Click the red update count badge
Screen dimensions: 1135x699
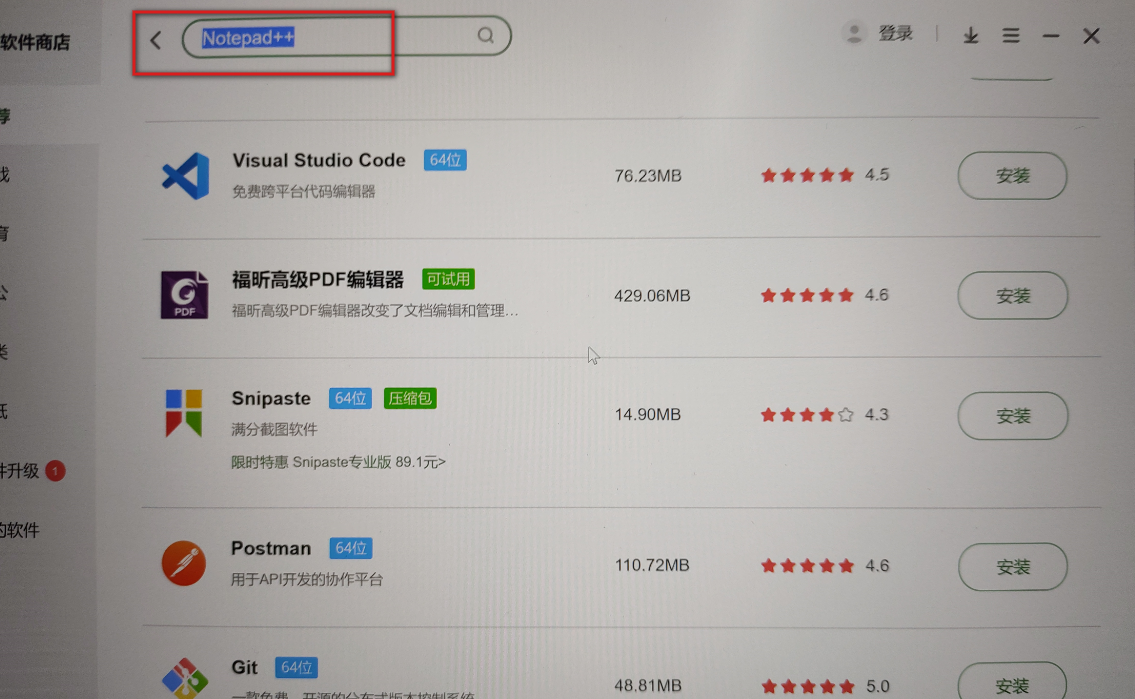(x=55, y=470)
